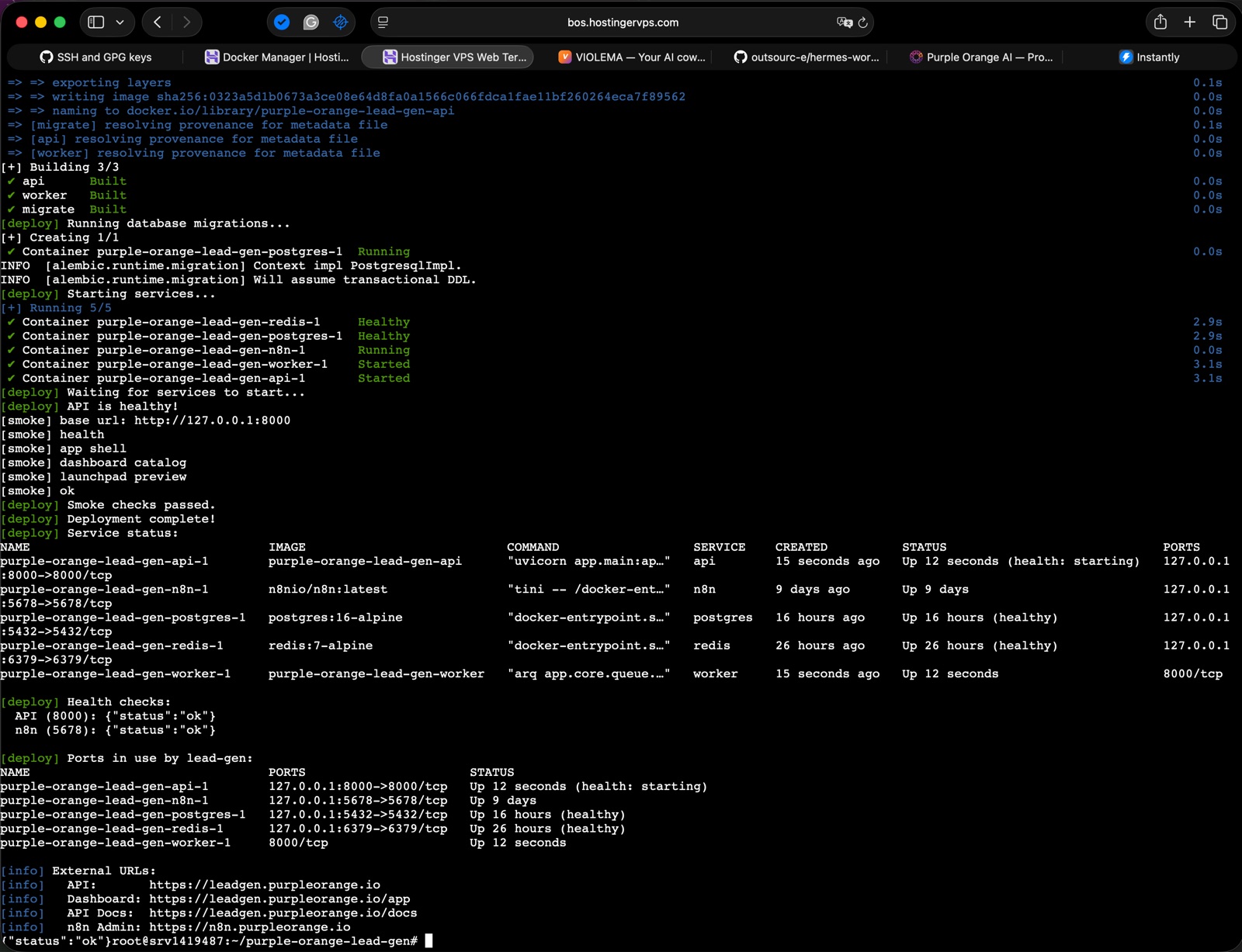Go back to the previous page
The height and width of the screenshot is (952, 1242).
(x=158, y=23)
